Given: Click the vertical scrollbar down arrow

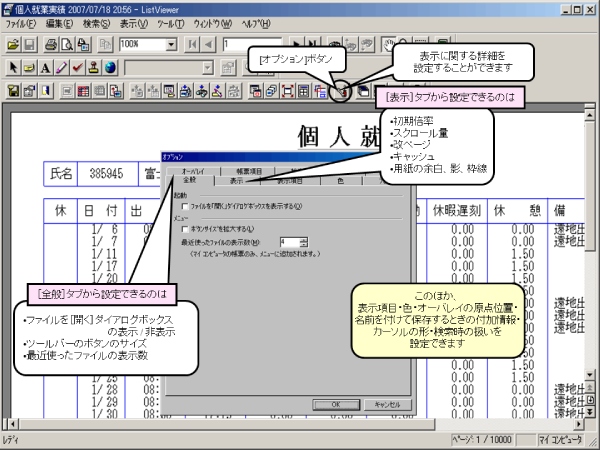Looking at the screenshot, I should [x=590, y=375].
